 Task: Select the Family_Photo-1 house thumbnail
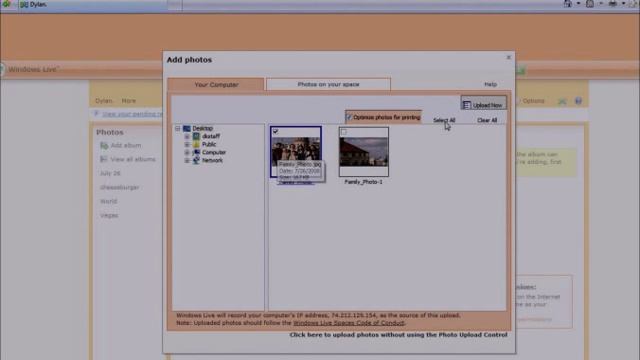pos(364,151)
